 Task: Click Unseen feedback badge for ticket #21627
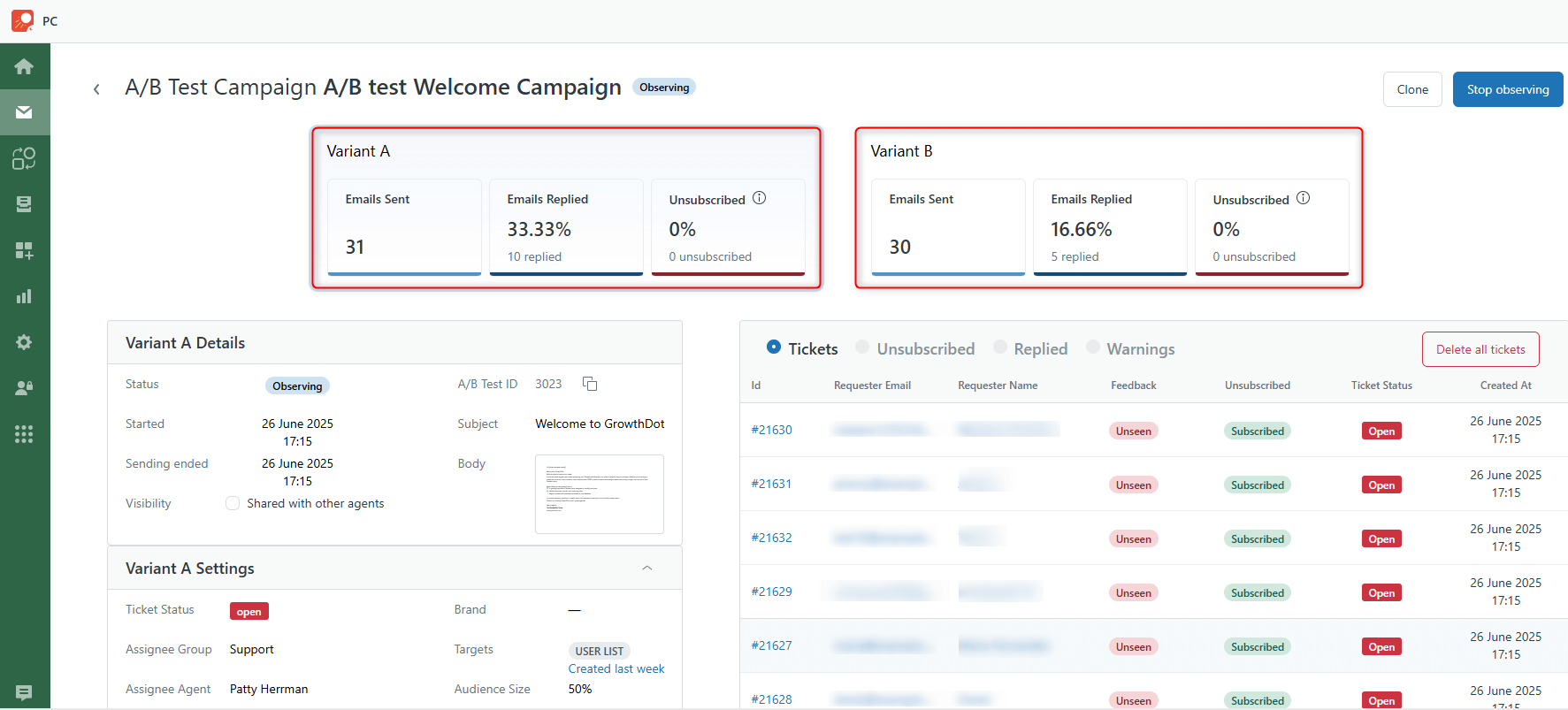[x=1133, y=646]
